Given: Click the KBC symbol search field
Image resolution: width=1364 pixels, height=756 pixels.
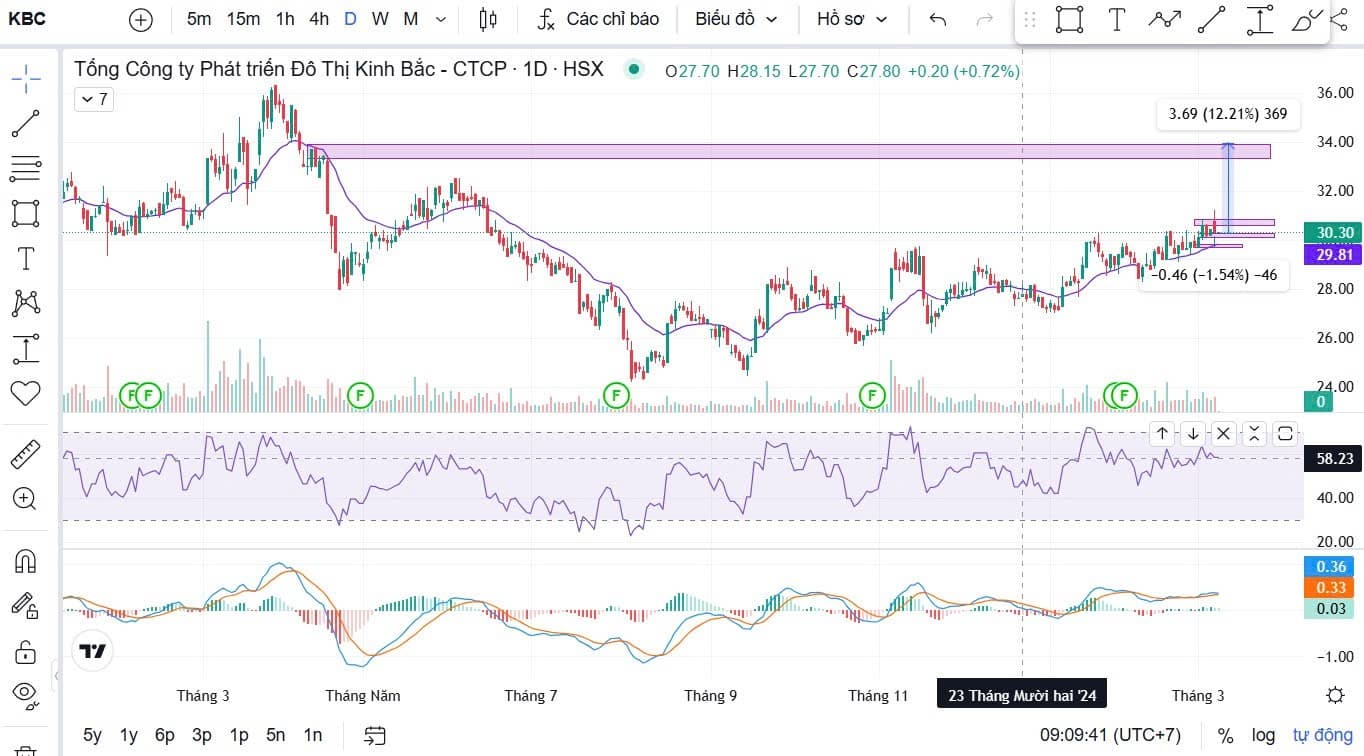Looking at the screenshot, I should (x=28, y=19).
